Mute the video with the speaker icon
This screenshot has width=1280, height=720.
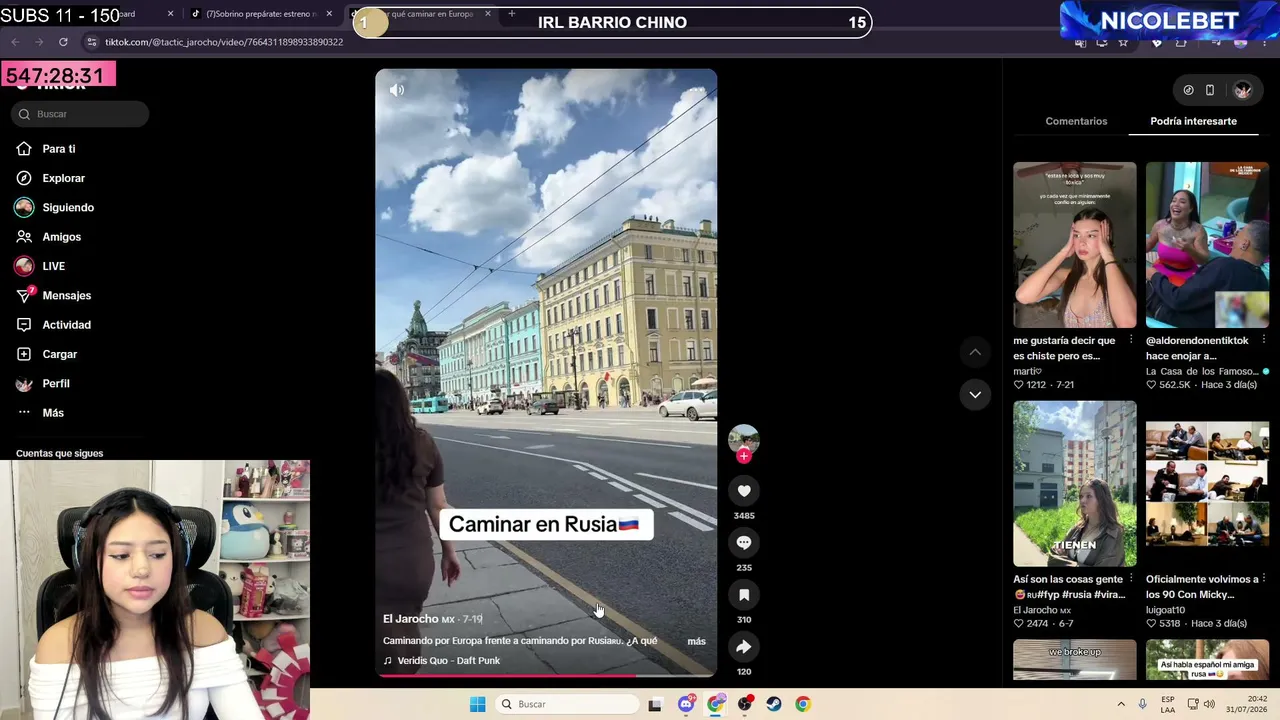(397, 90)
